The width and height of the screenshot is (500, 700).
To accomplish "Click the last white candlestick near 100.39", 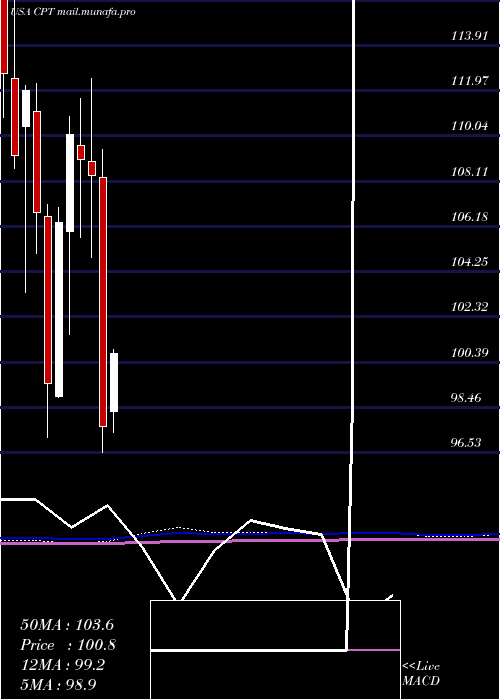I will click(114, 383).
